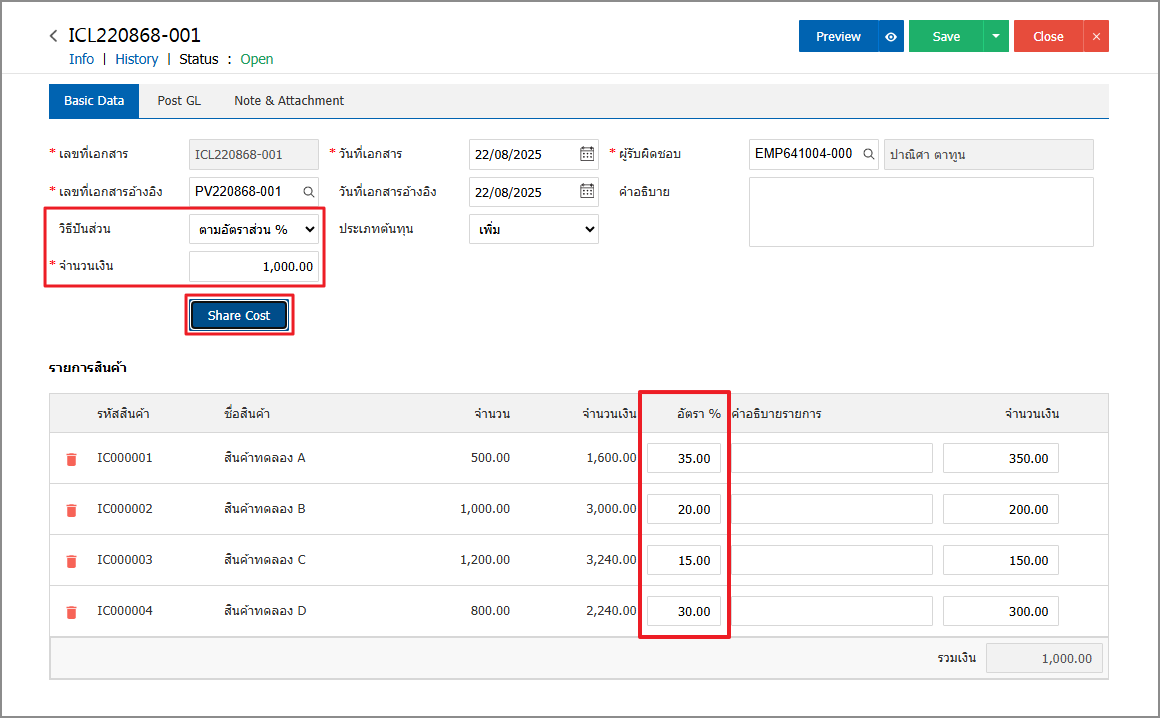1160x718 pixels.
Task: Switch to the Post GL tab
Action: point(179,101)
